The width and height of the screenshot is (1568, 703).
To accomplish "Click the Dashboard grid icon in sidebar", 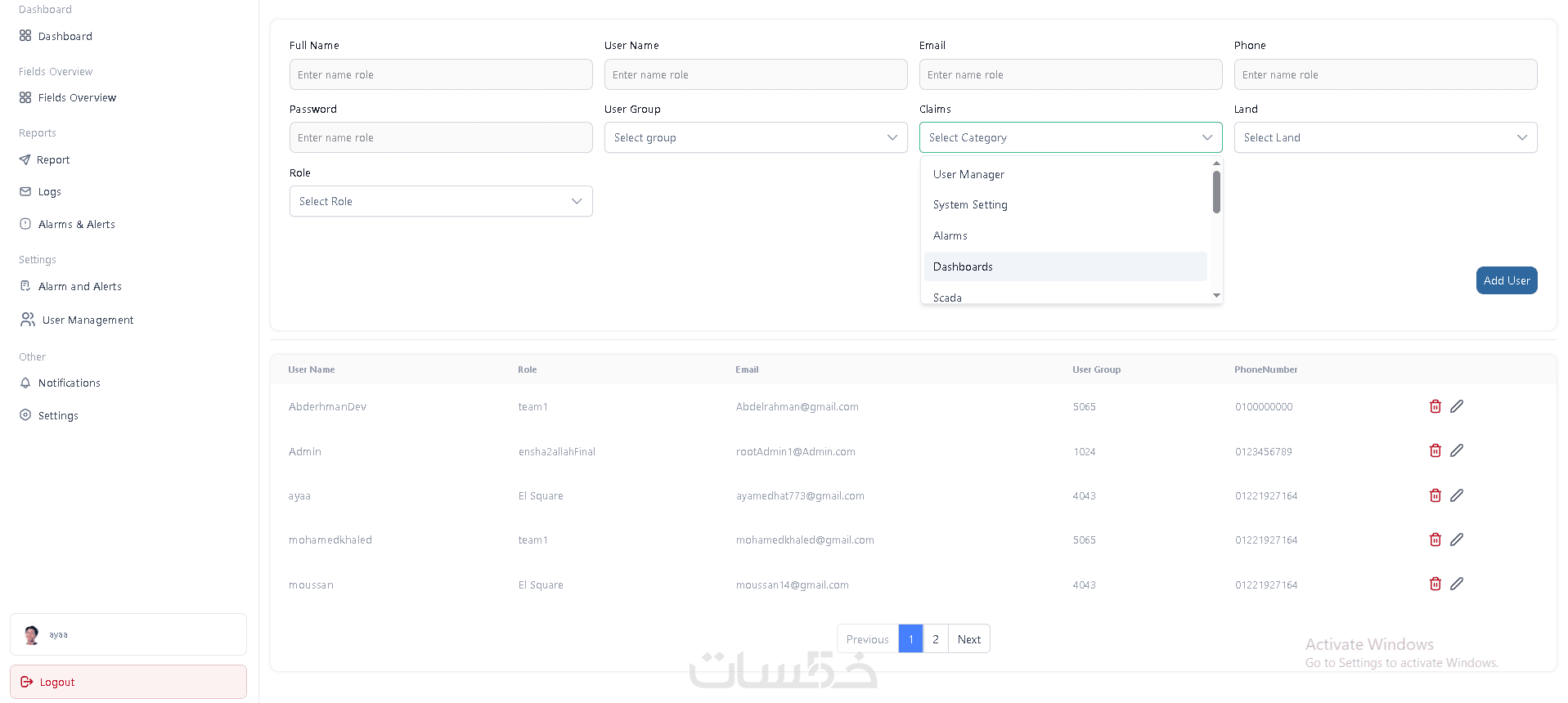I will [25, 36].
